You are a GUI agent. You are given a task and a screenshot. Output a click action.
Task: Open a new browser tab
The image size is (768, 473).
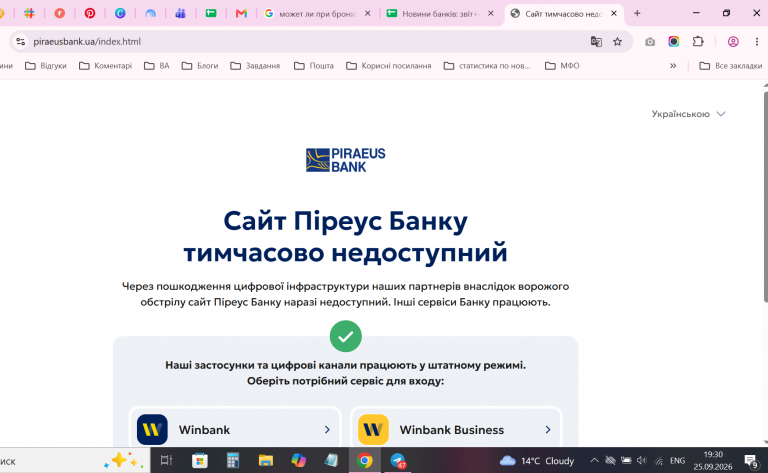[637, 14]
